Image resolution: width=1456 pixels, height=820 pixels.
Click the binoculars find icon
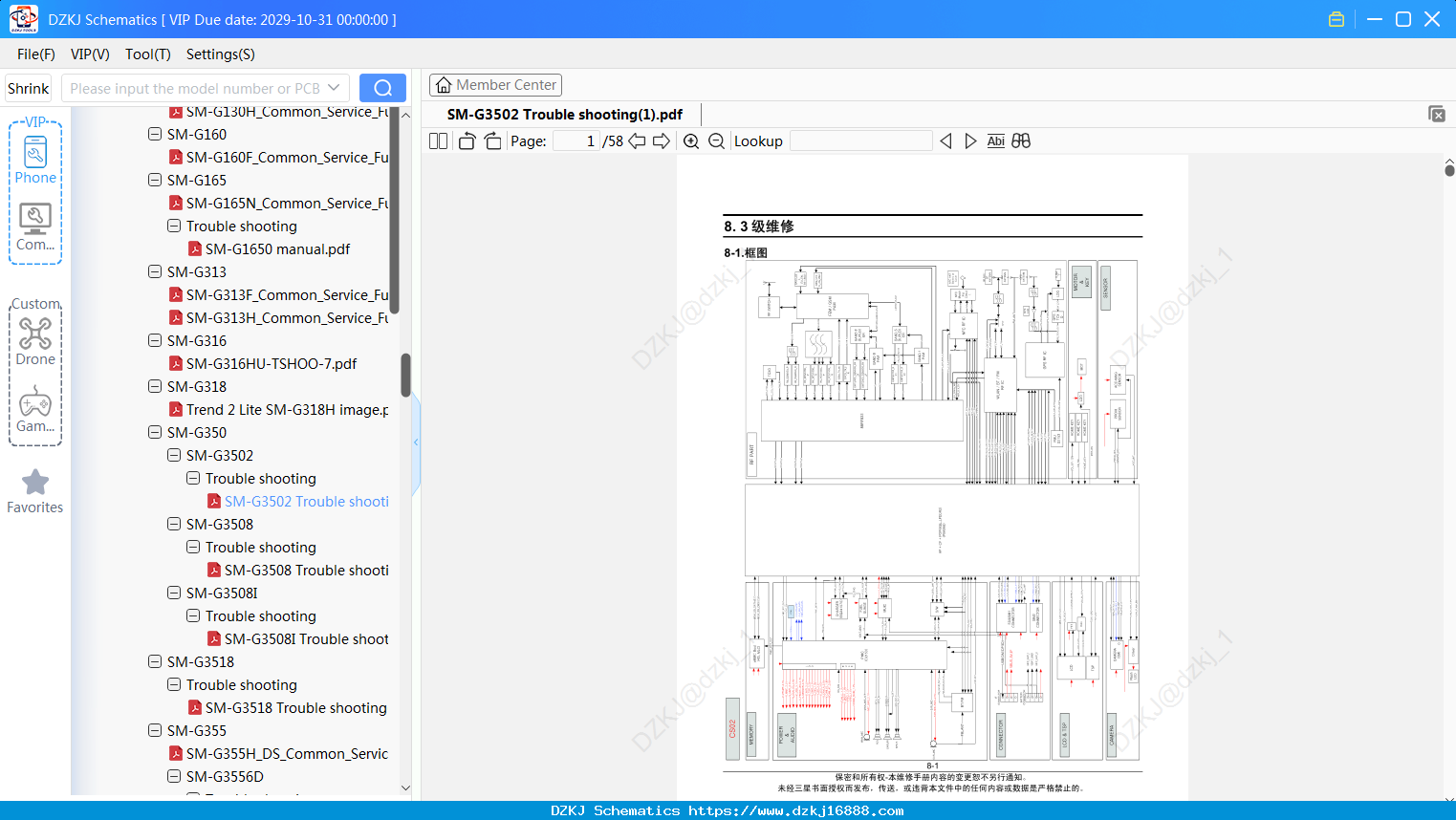coord(1021,141)
